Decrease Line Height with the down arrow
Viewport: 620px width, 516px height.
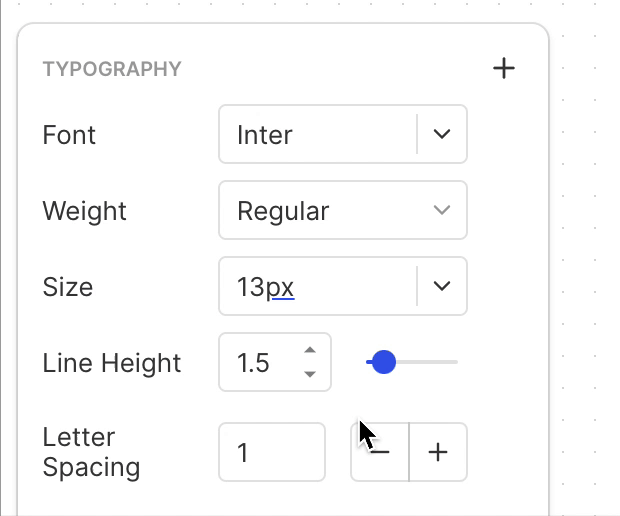(x=310, y=374)
